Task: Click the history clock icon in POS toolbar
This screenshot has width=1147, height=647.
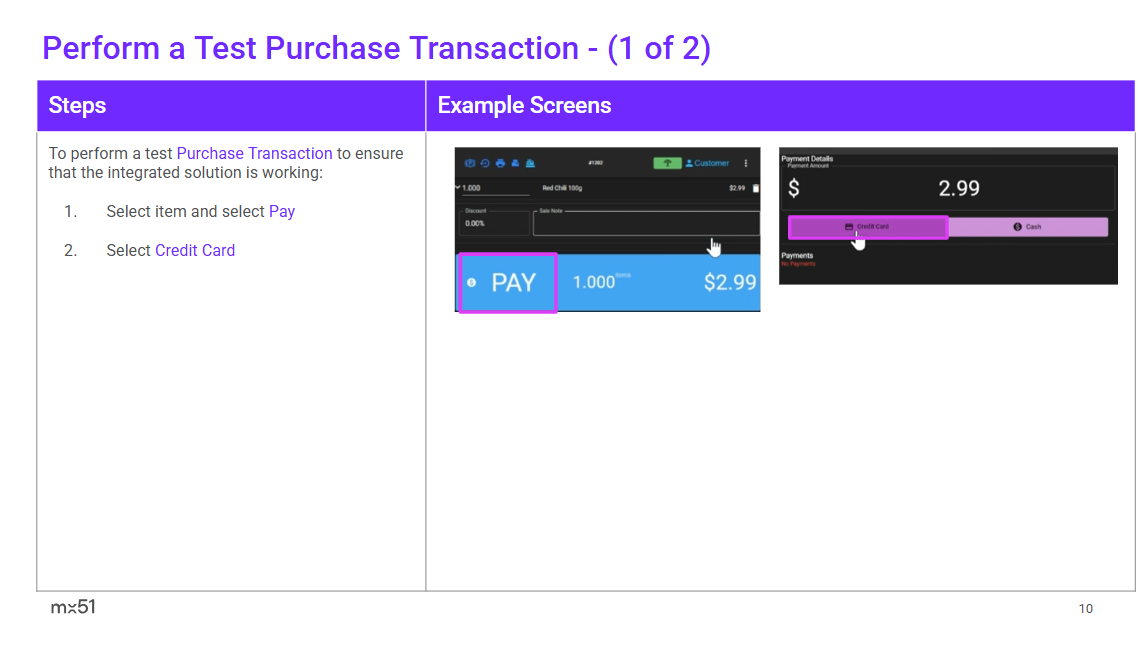Action: click(485, 163)
